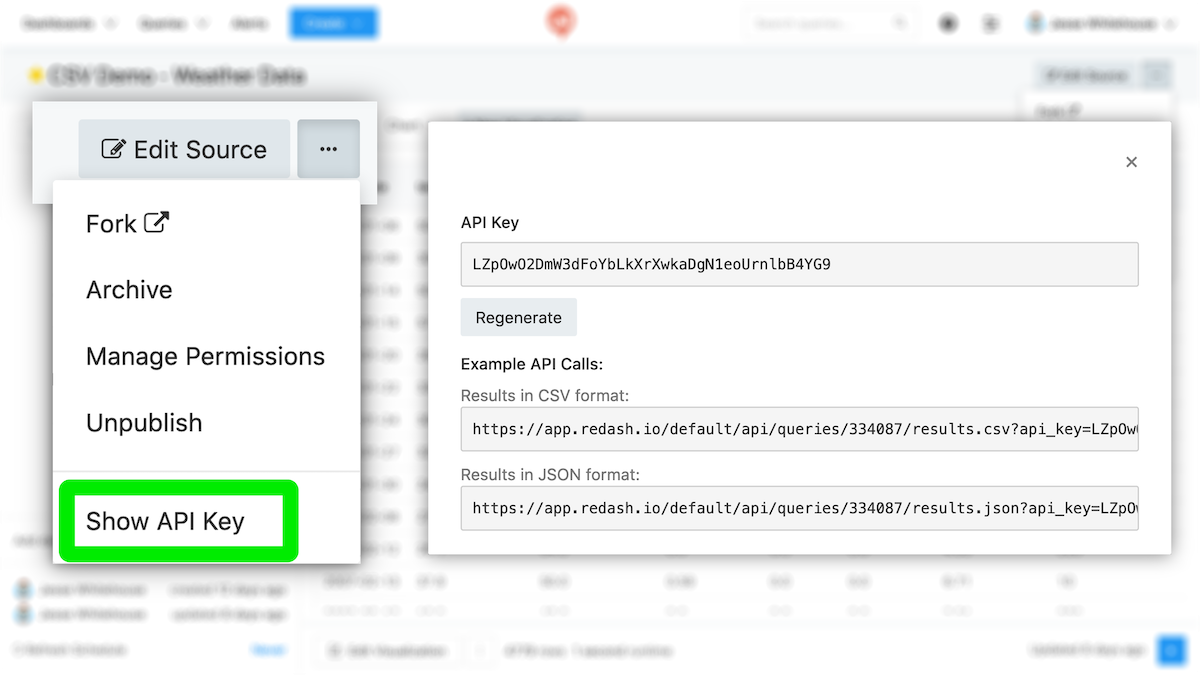Open the blue Create dropdown button

333,23
